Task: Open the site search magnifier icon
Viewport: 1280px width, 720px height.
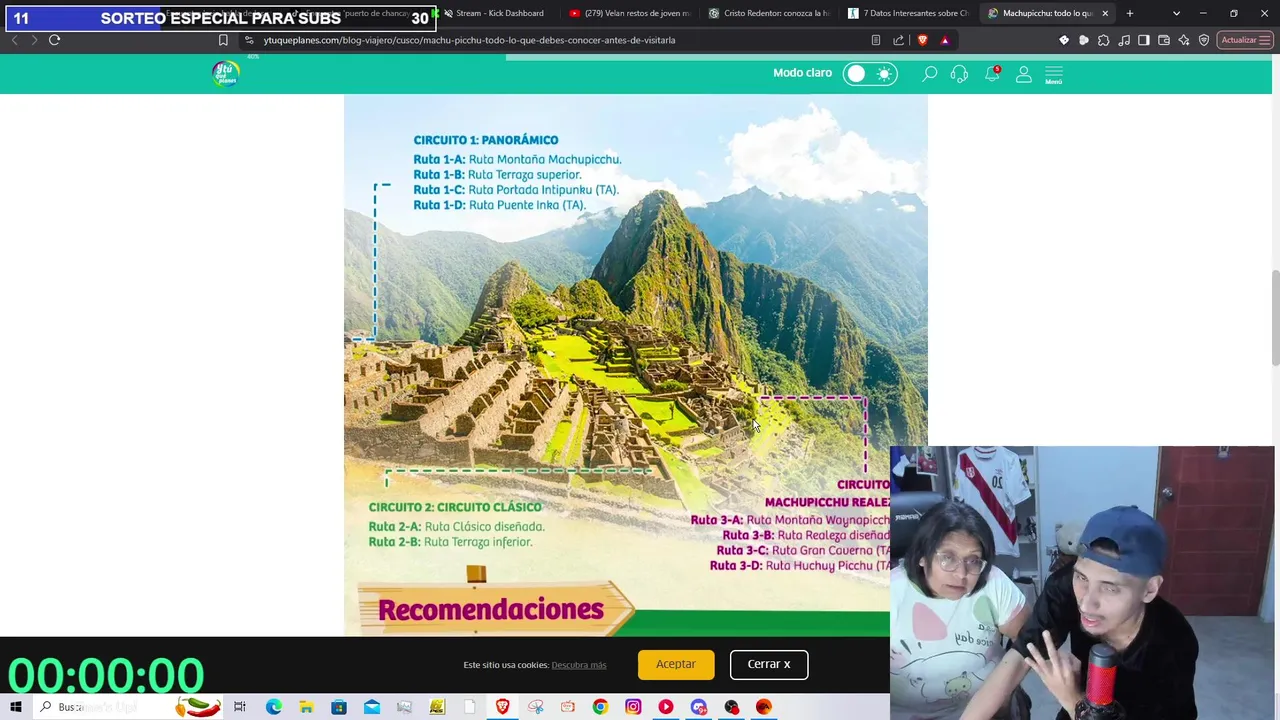Action: 929,74
